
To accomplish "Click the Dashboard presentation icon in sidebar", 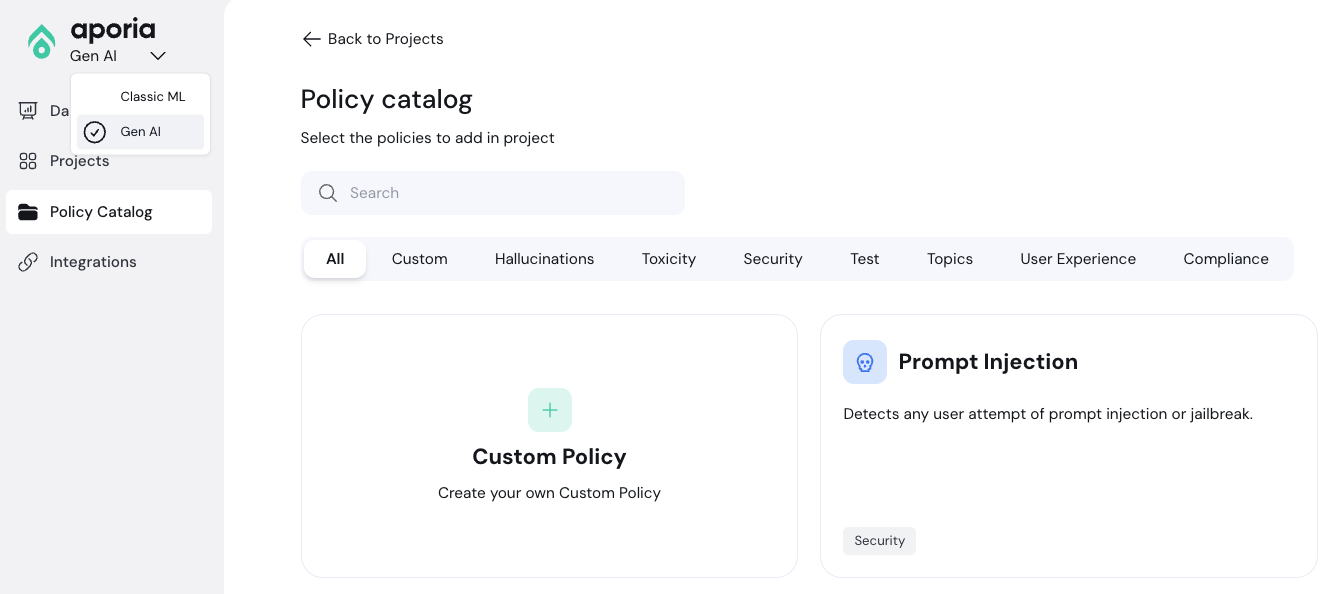I will point(28,111).
